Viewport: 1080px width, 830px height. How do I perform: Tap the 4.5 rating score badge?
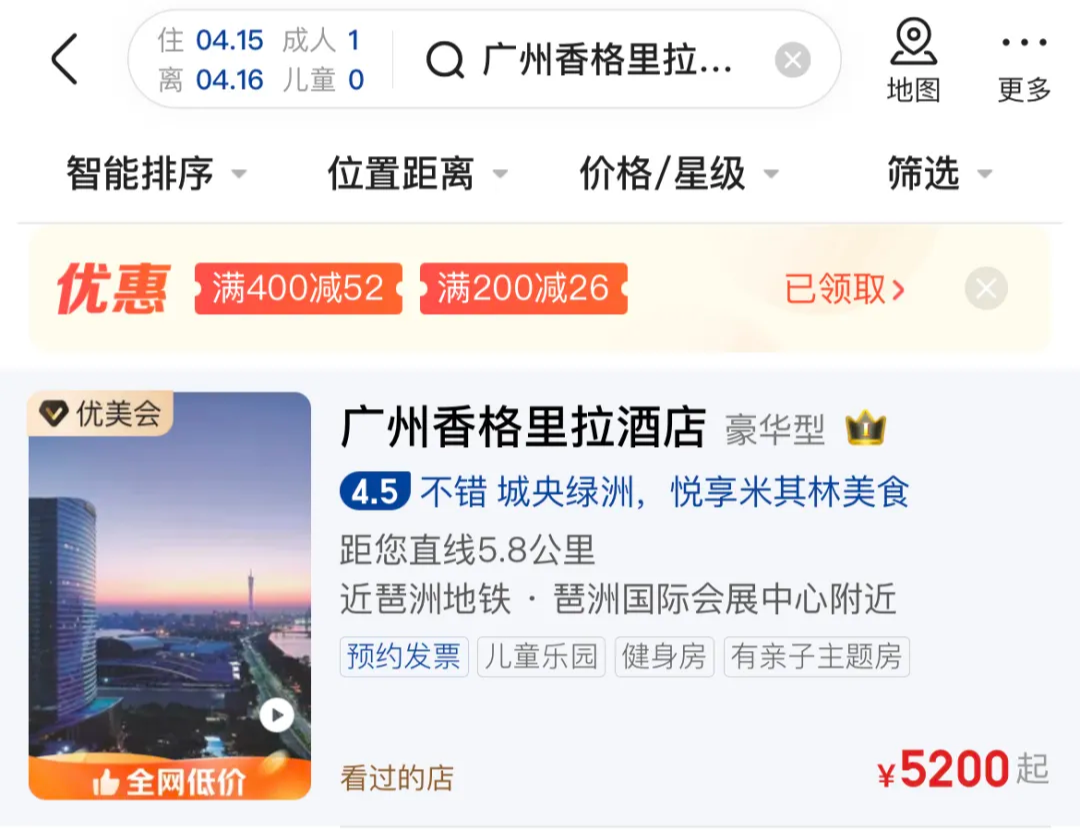[375, 492]
